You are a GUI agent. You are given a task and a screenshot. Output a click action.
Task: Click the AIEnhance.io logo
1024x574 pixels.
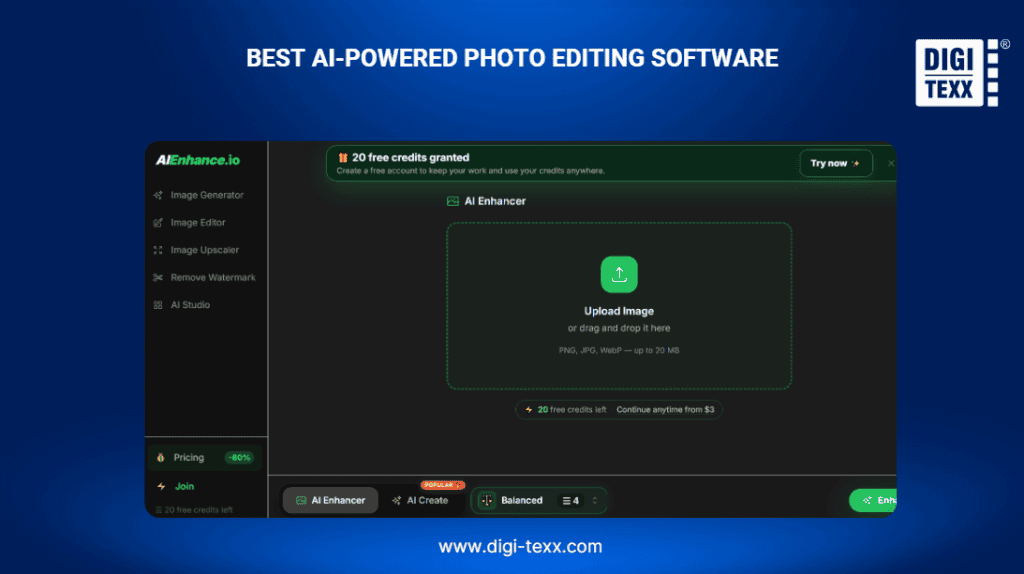(x=198, y=160)
